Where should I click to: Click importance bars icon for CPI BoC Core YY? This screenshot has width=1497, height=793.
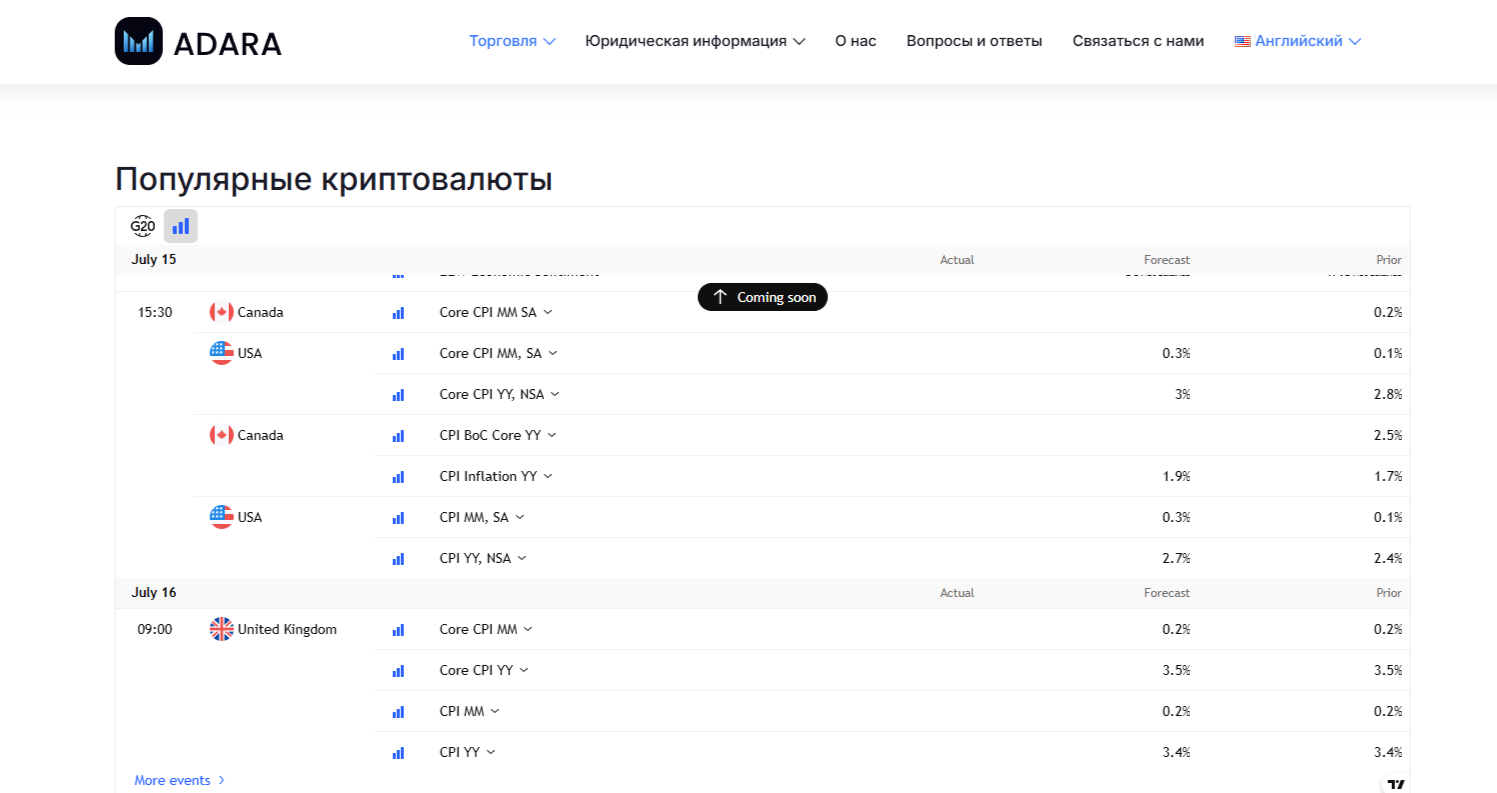tap(398, 436)
